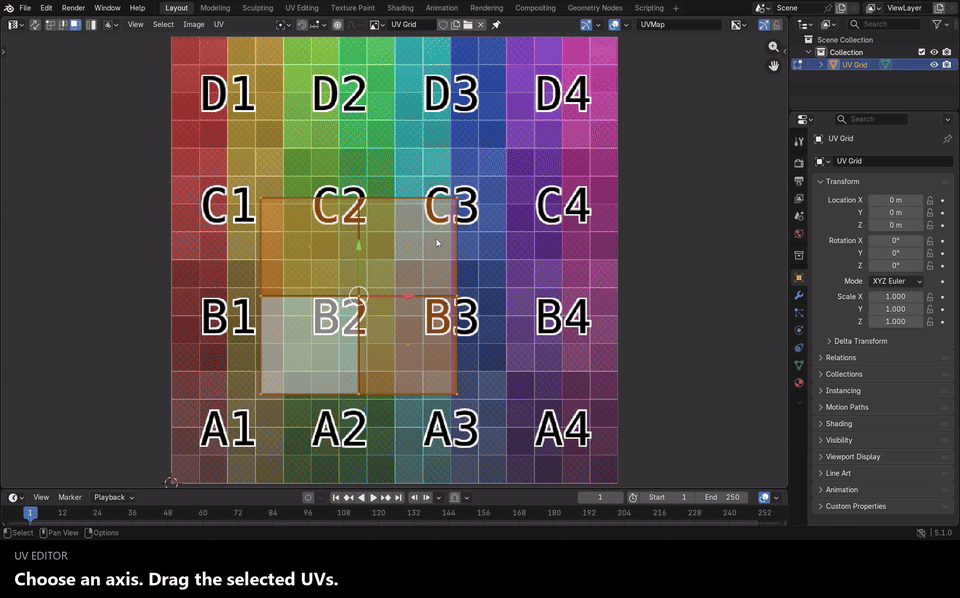Click new image shield icon beside UV Grid

443,24
